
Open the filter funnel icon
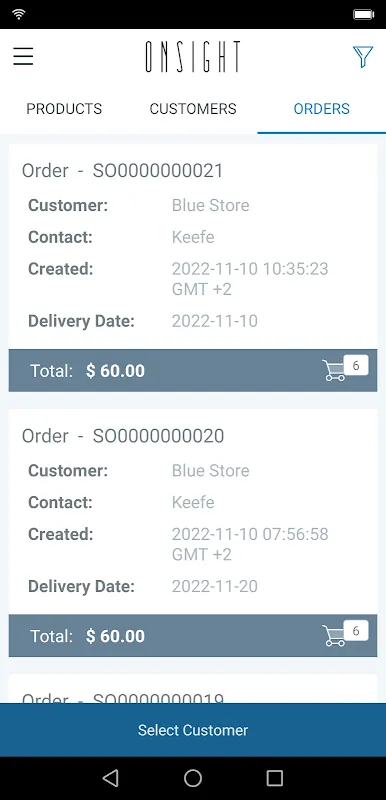point(363,56)
